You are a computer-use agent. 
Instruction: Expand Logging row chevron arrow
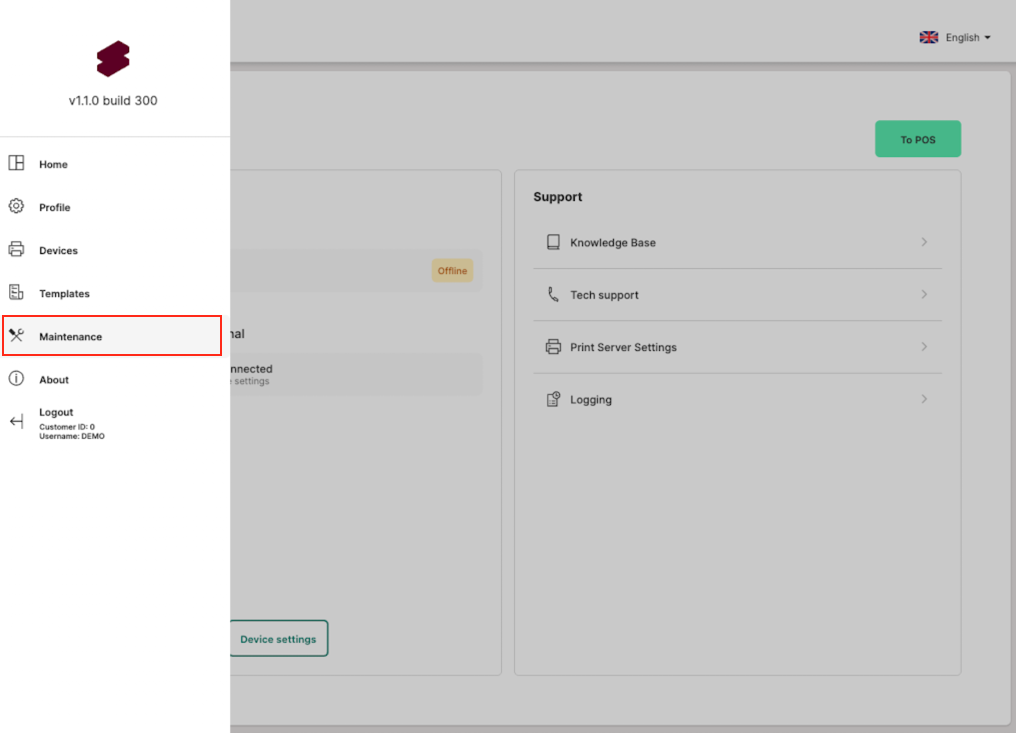pos(924,399)
